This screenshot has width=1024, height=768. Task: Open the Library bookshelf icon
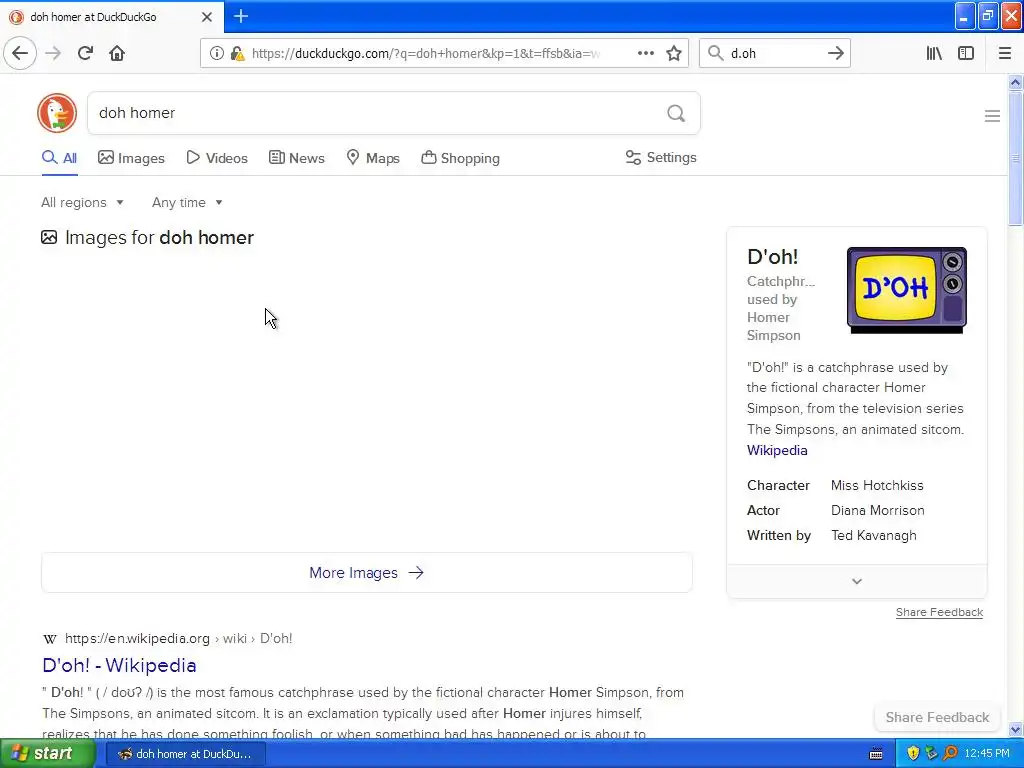pos(934,53)
